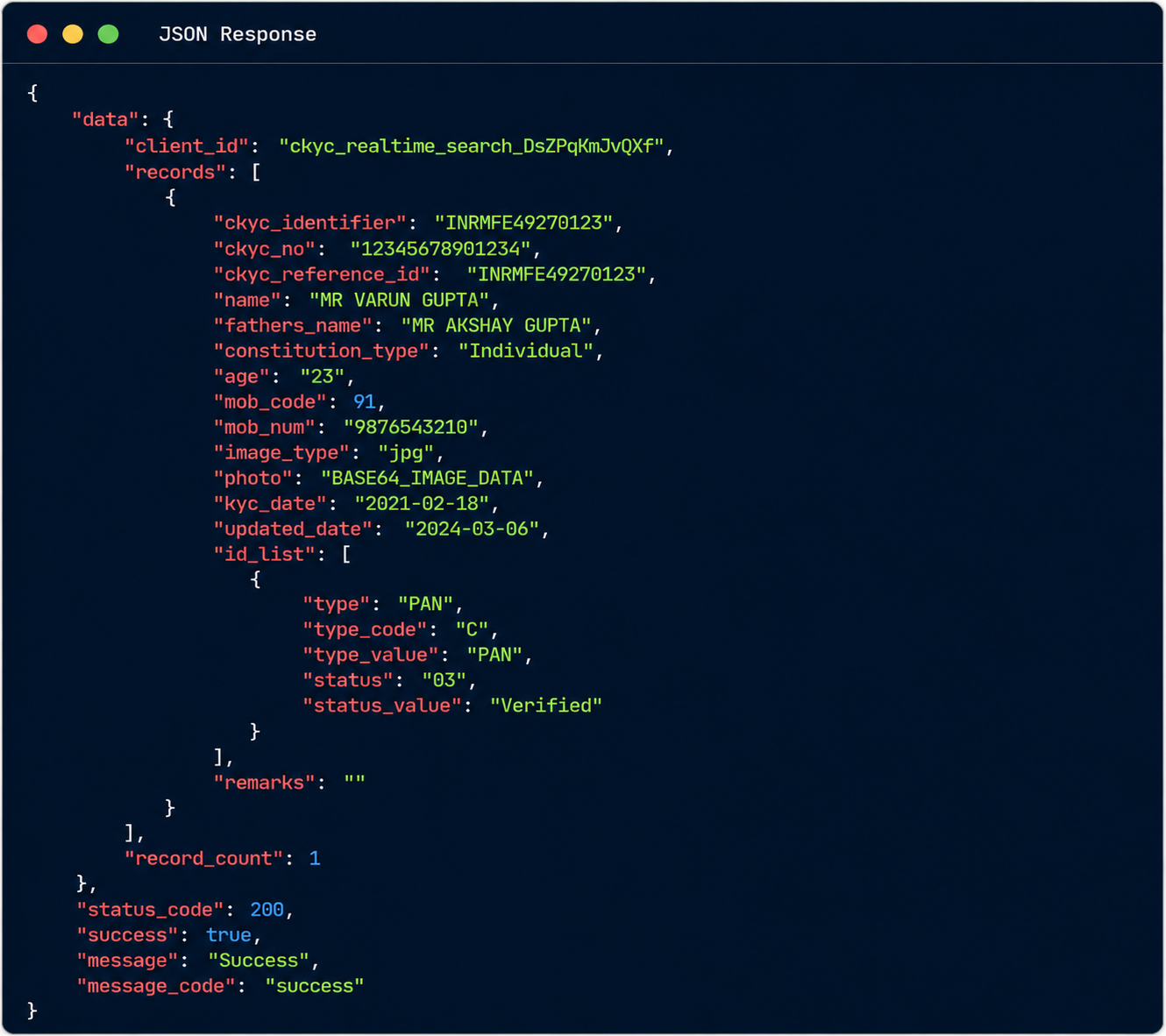Image resolution: width=1166 pixels, height=1036 pixels.
Task: Click the "data" key
Action: click(x=105, y=119)
